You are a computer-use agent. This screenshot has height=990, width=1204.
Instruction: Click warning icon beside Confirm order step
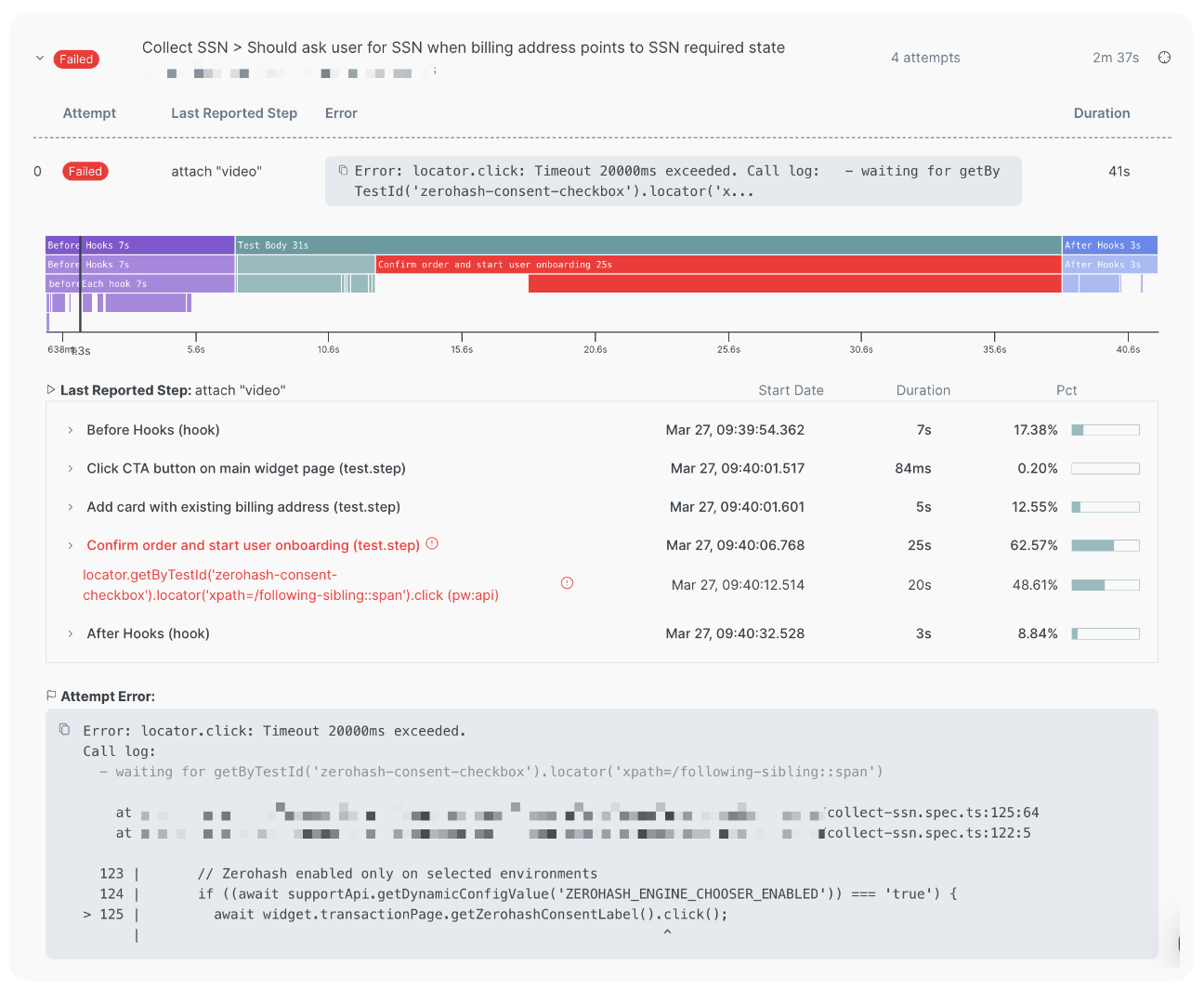pyautogui.click(x=432, y=544)
